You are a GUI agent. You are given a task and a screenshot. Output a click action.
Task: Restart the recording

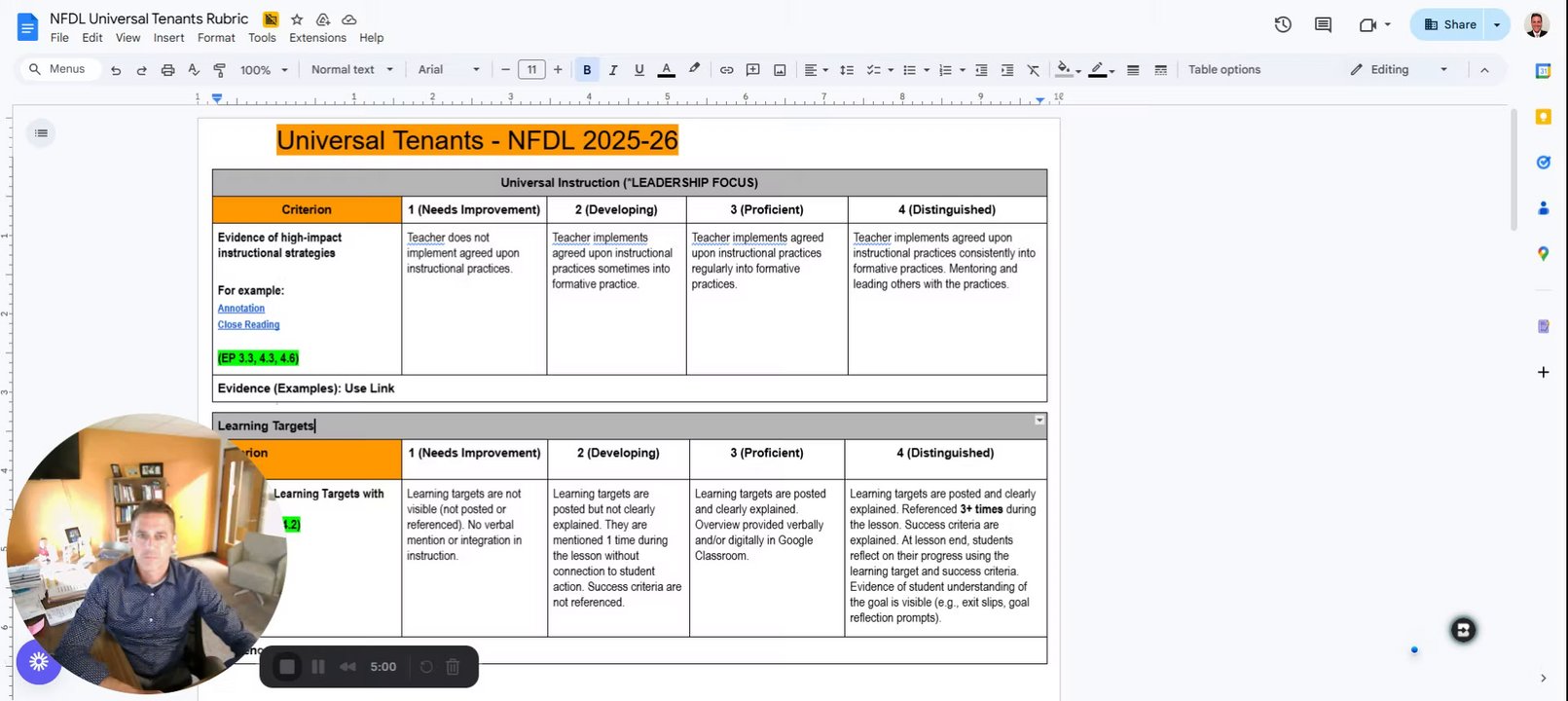click(x=426, y=667)
